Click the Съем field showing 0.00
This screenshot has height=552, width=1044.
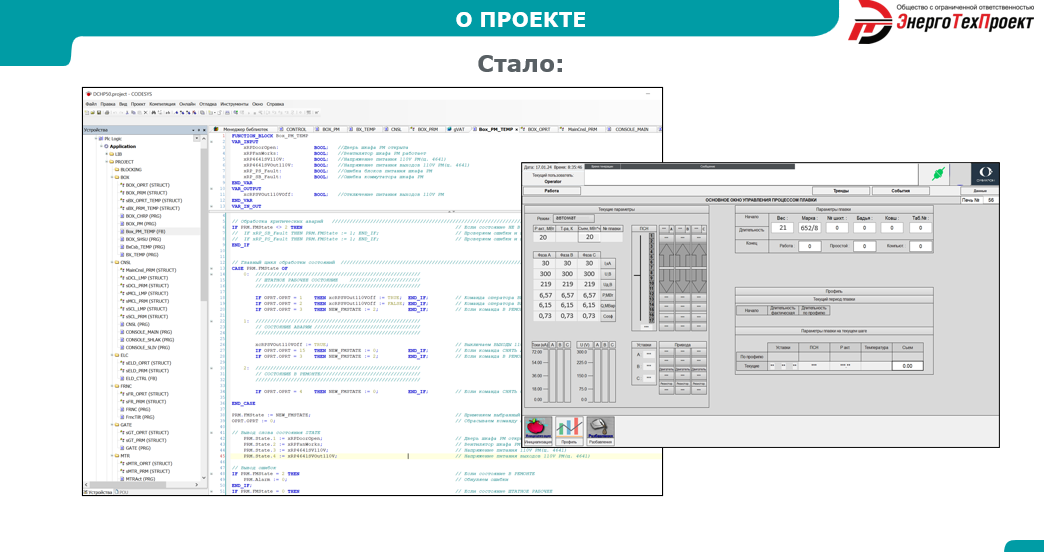(x=908, y=366)
